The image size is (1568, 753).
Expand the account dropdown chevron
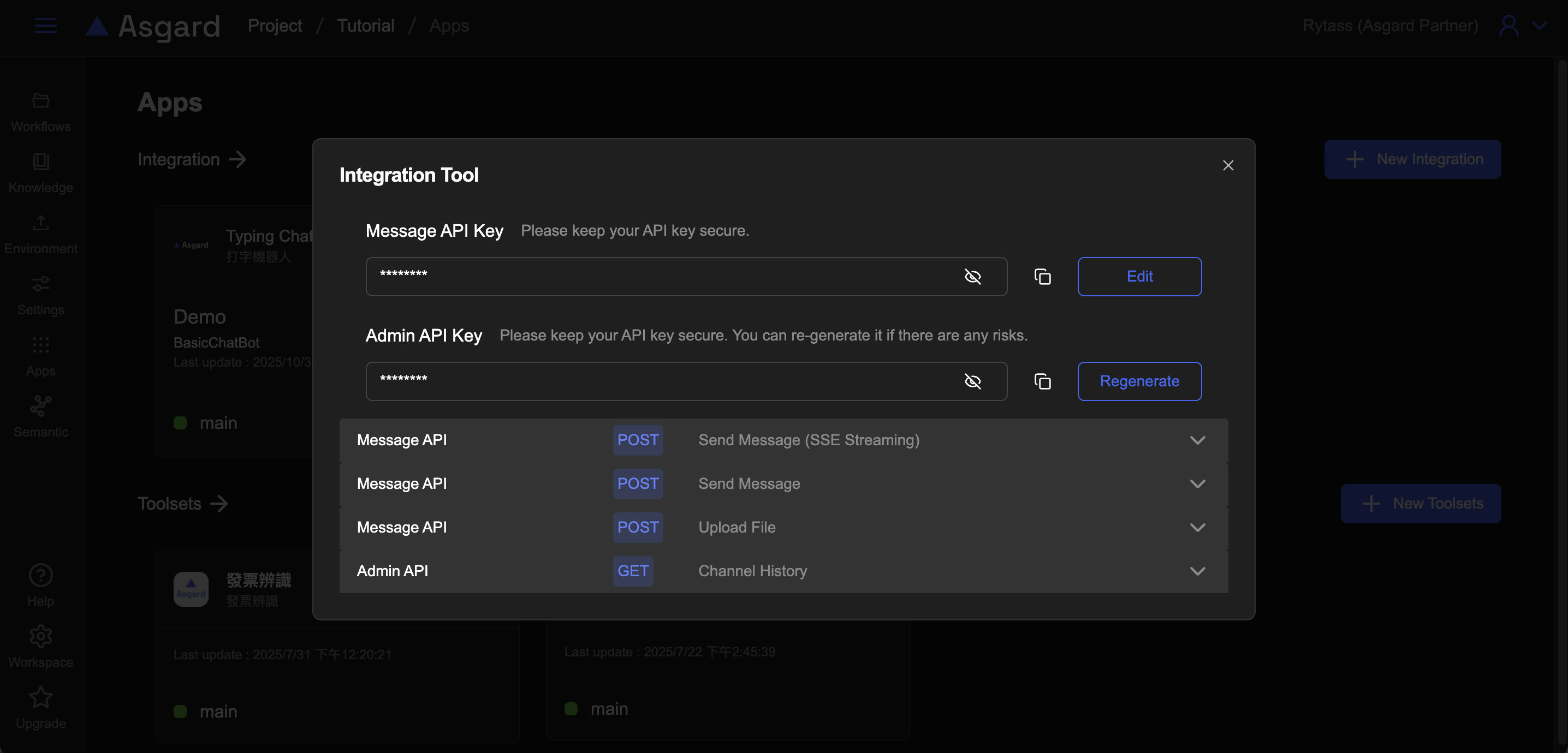coord(1540,26)
